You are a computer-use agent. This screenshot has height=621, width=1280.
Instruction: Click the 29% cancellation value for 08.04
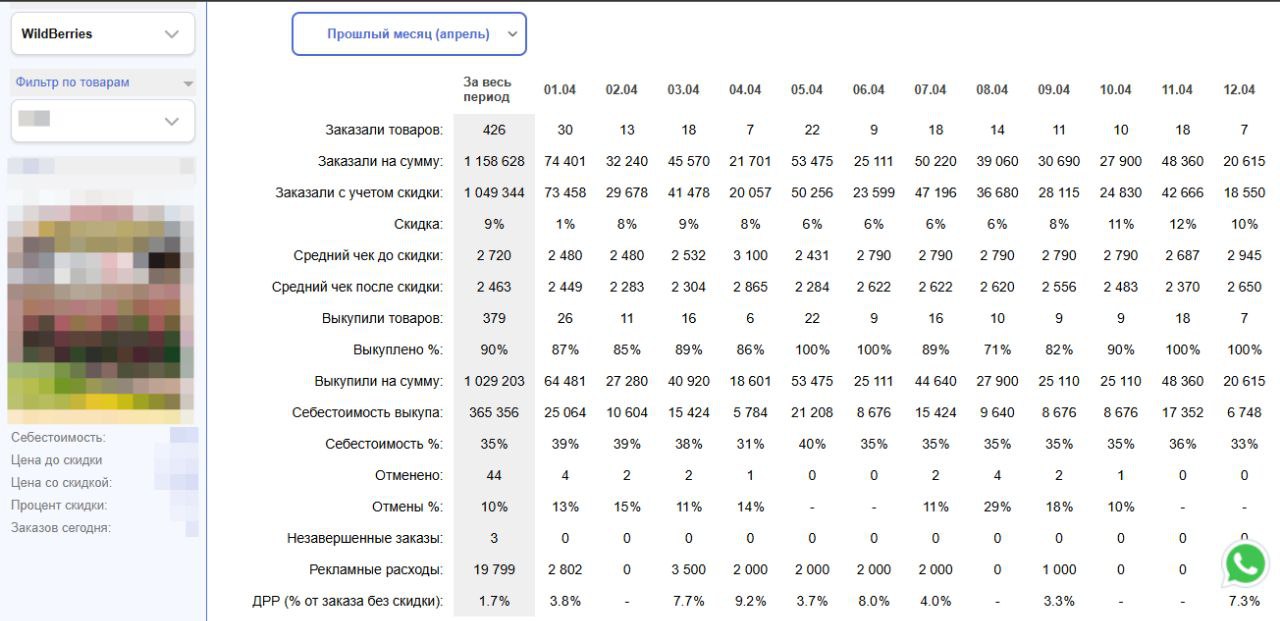click(x=997, y=507)
